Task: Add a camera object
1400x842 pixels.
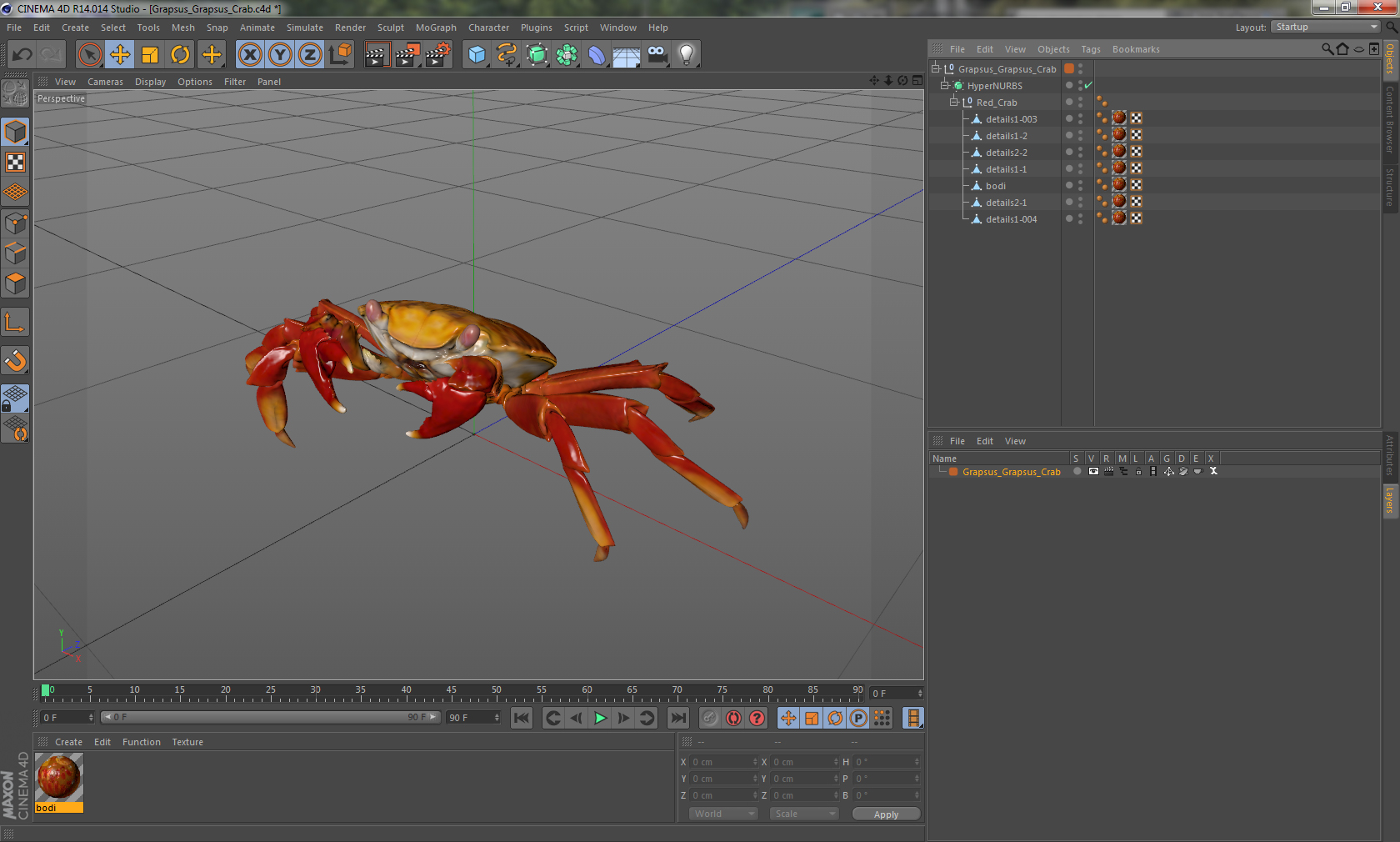Action: pos(657,55)
